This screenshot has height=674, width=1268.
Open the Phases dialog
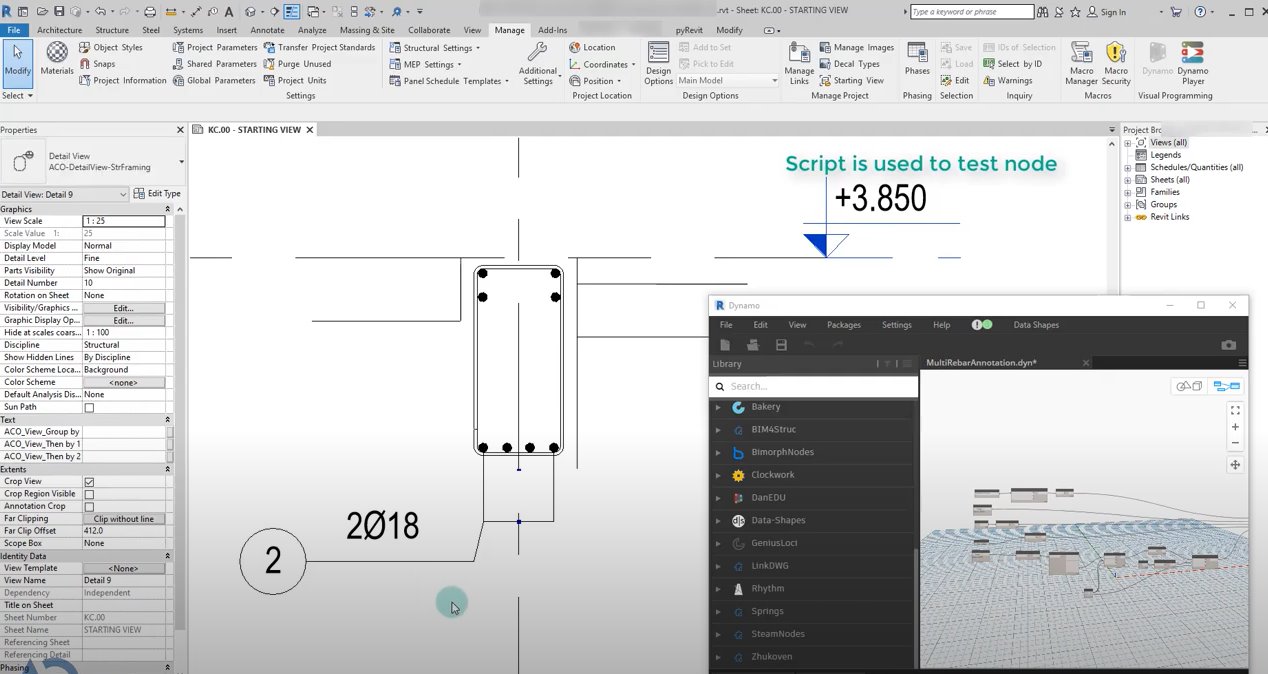tap(917, 58)
